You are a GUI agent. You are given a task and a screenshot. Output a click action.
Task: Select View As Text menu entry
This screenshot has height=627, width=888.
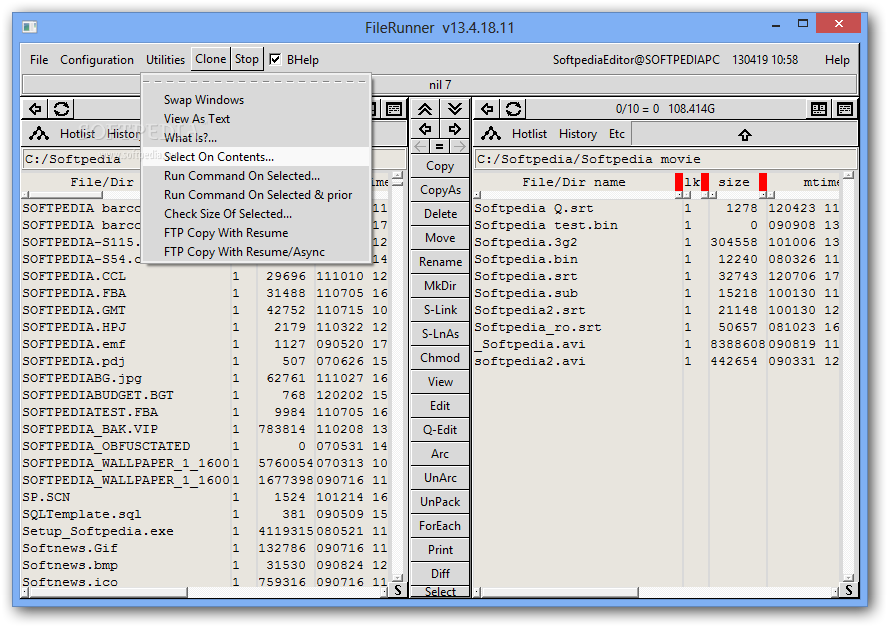(x=256, y=119)
